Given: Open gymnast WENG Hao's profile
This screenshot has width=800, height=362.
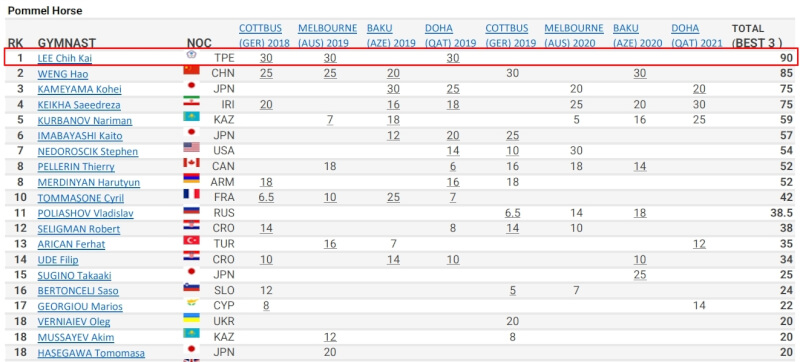Looking at the screenshot, I should [63, 74].
